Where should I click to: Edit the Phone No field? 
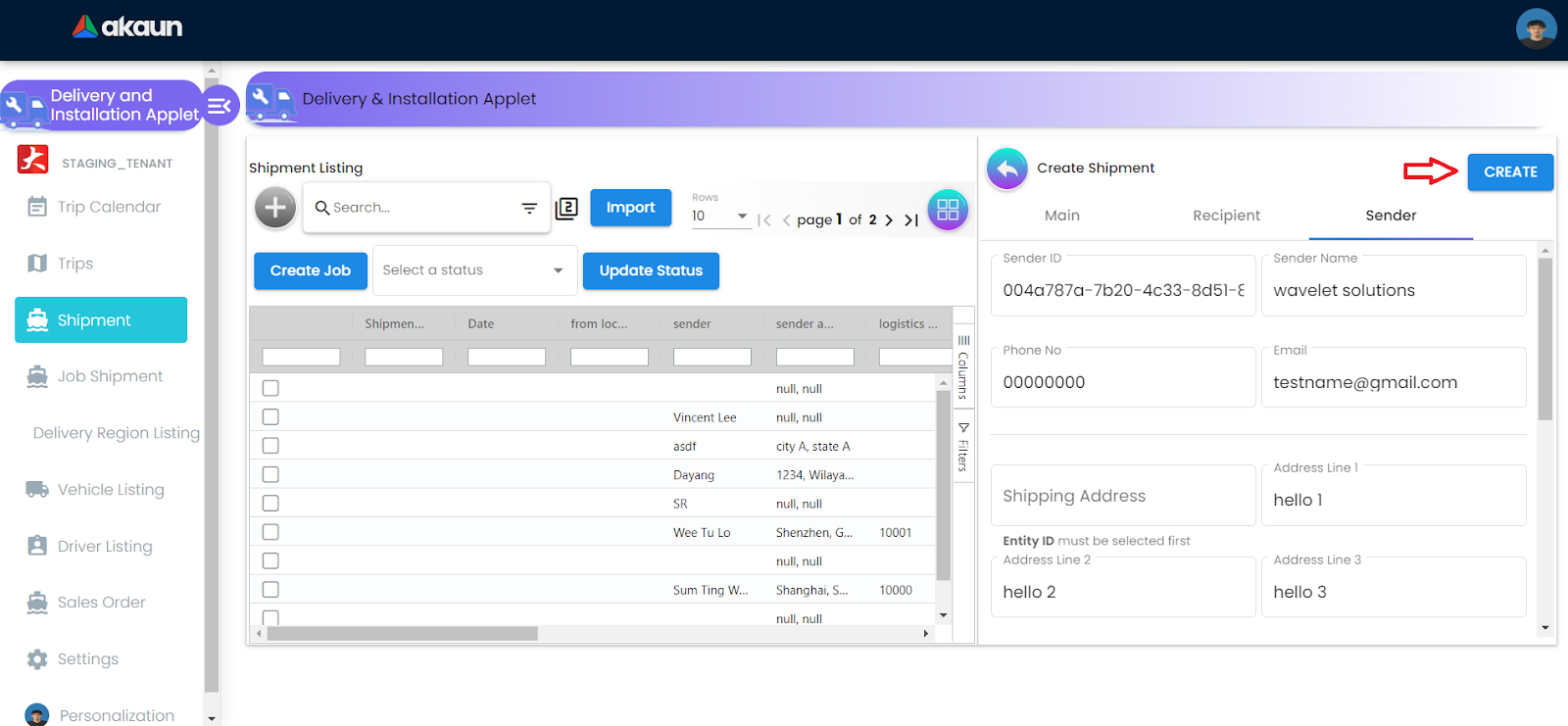[1123, 378]
